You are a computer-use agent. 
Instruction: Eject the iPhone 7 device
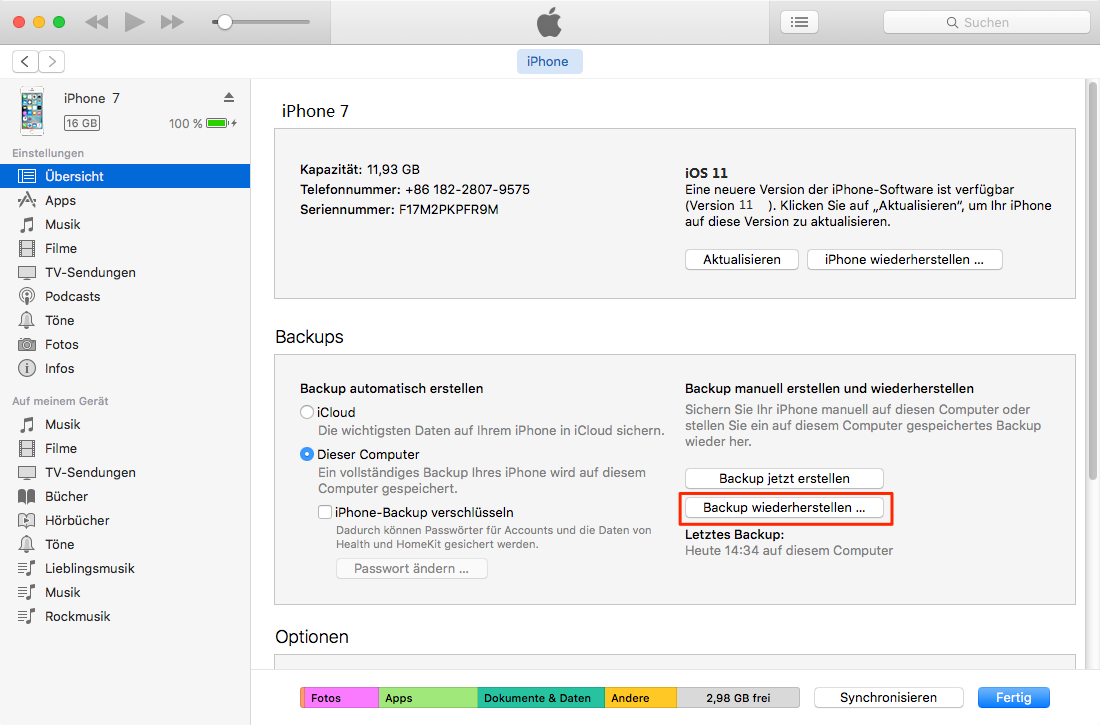point(229,98)
